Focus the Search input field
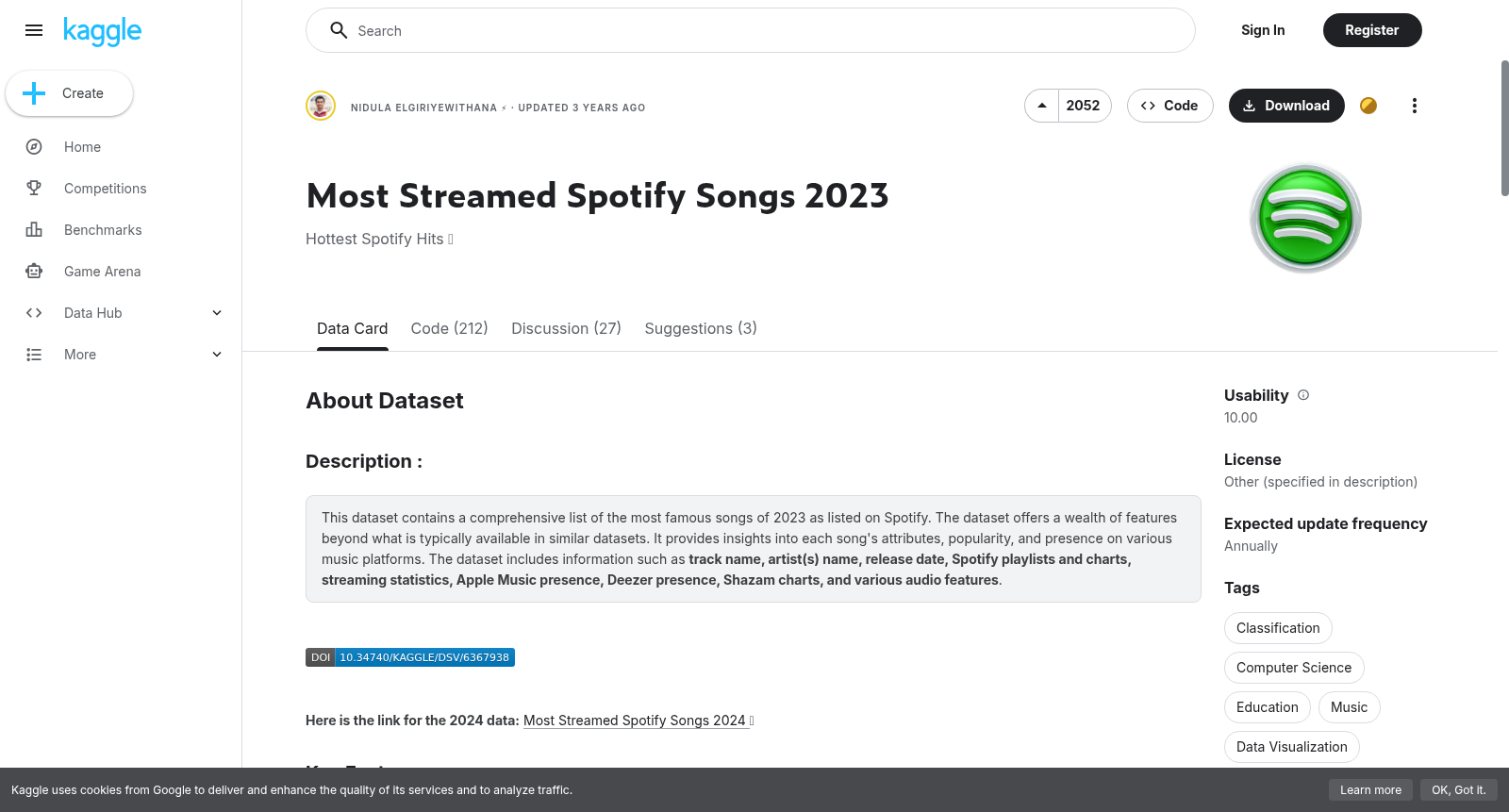The height and width of the screenshot is (812, 1509). point(751,30)
